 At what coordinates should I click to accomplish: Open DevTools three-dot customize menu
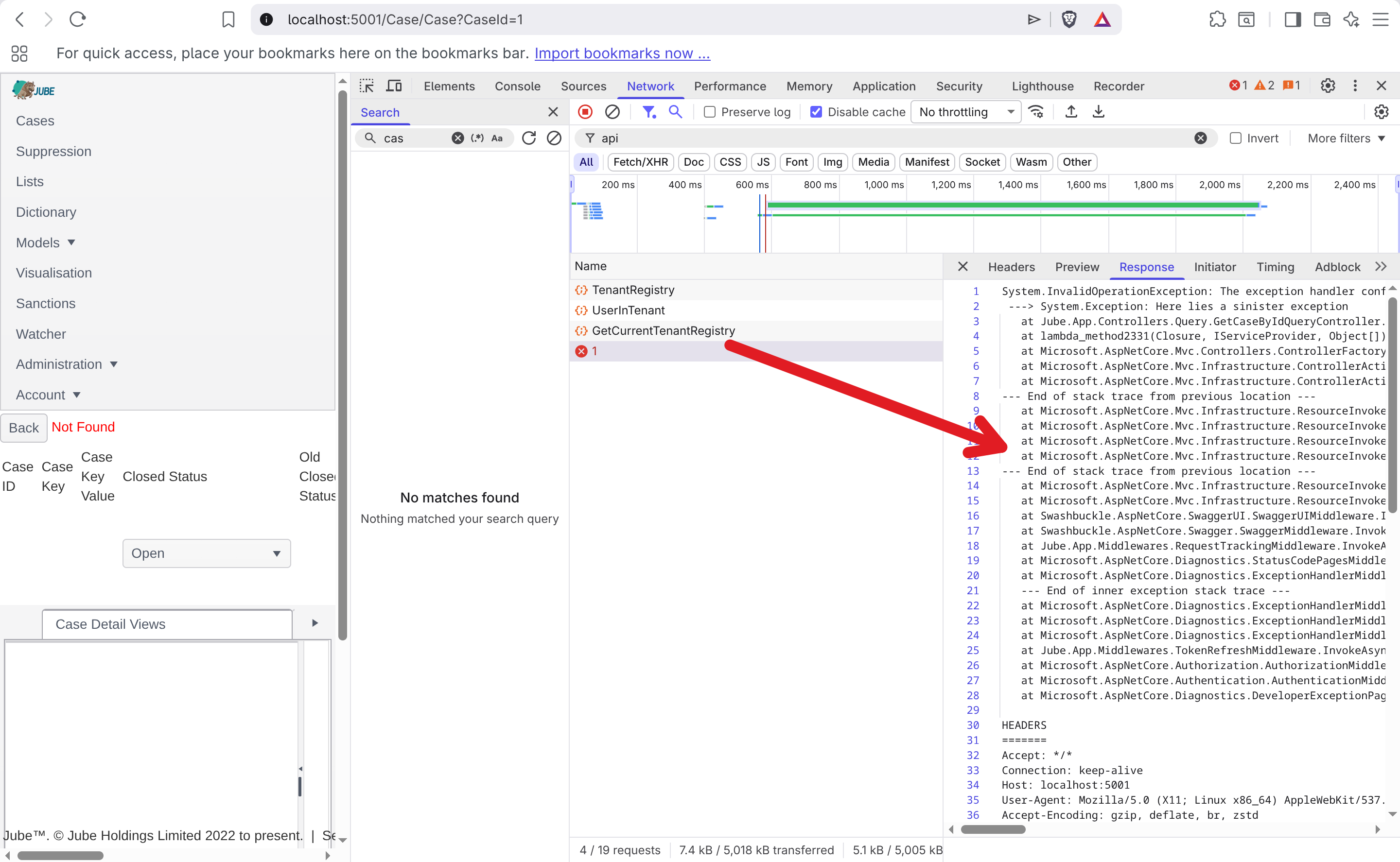1355,86
